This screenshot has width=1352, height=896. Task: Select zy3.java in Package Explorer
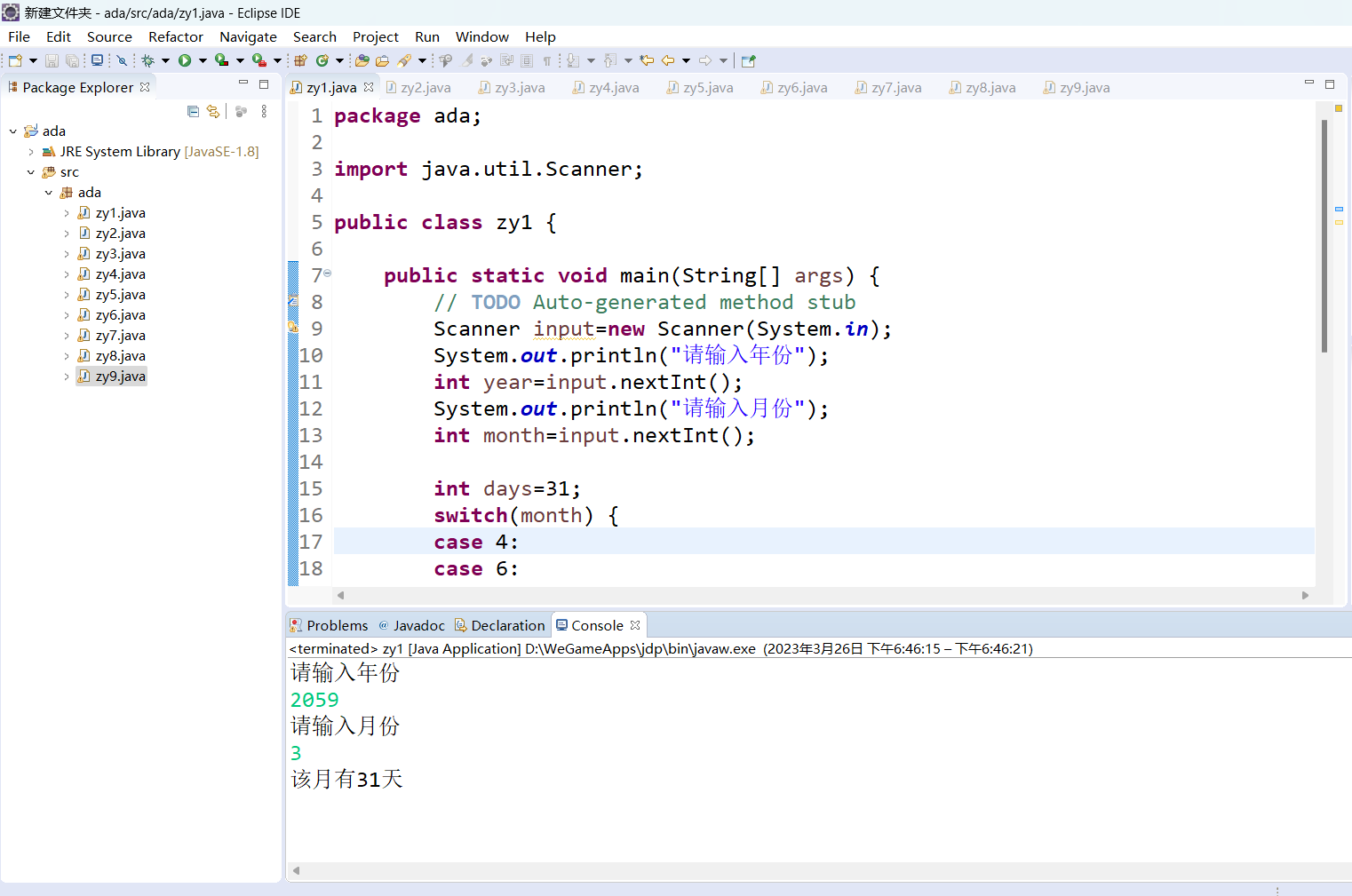pyautogui.click(x=120, y=254)
